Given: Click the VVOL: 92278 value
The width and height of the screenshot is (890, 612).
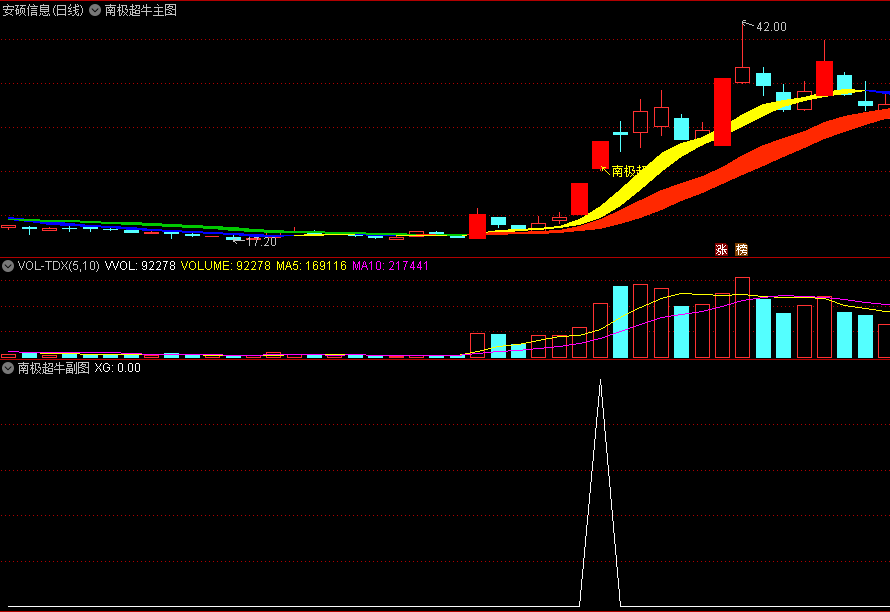Looking at the screenshot, I should (x=140, y=266).
